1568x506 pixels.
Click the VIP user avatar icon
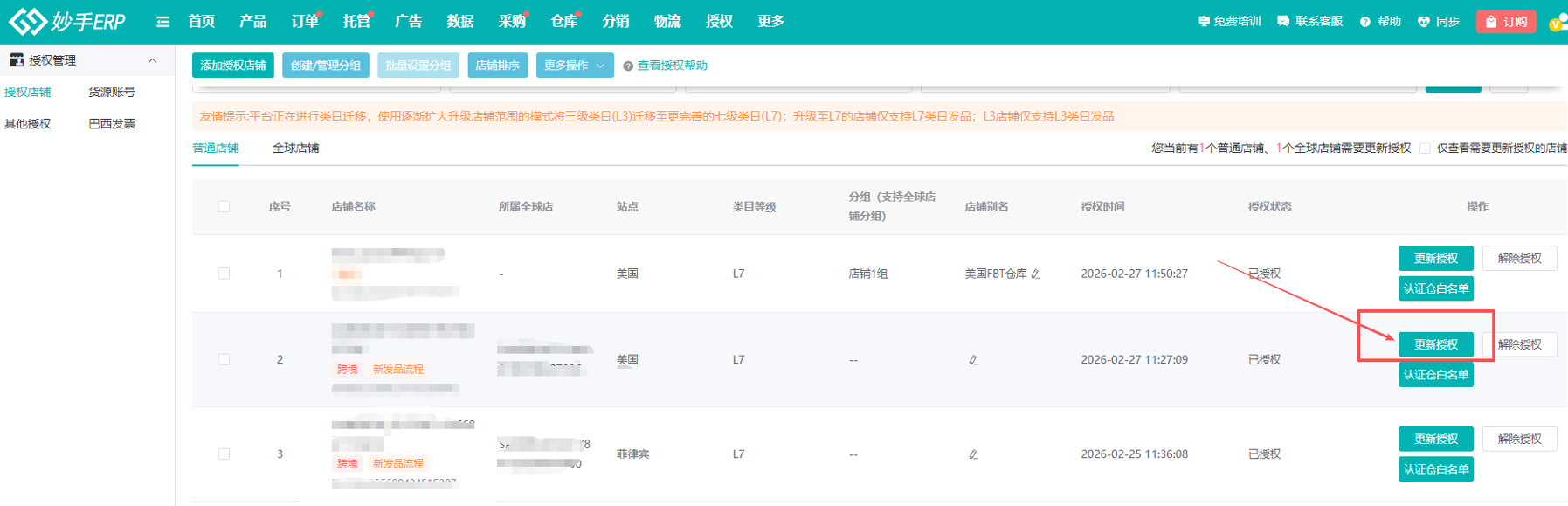1557,24
